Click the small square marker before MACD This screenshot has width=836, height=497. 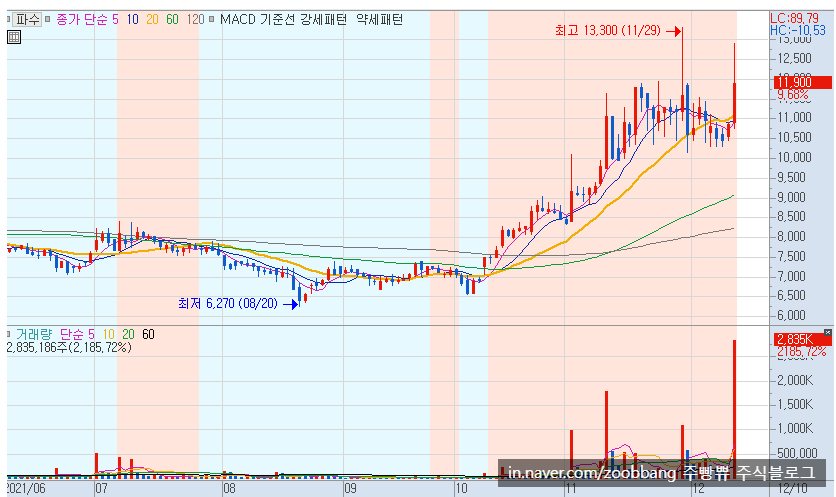click(x=212, y=19)
